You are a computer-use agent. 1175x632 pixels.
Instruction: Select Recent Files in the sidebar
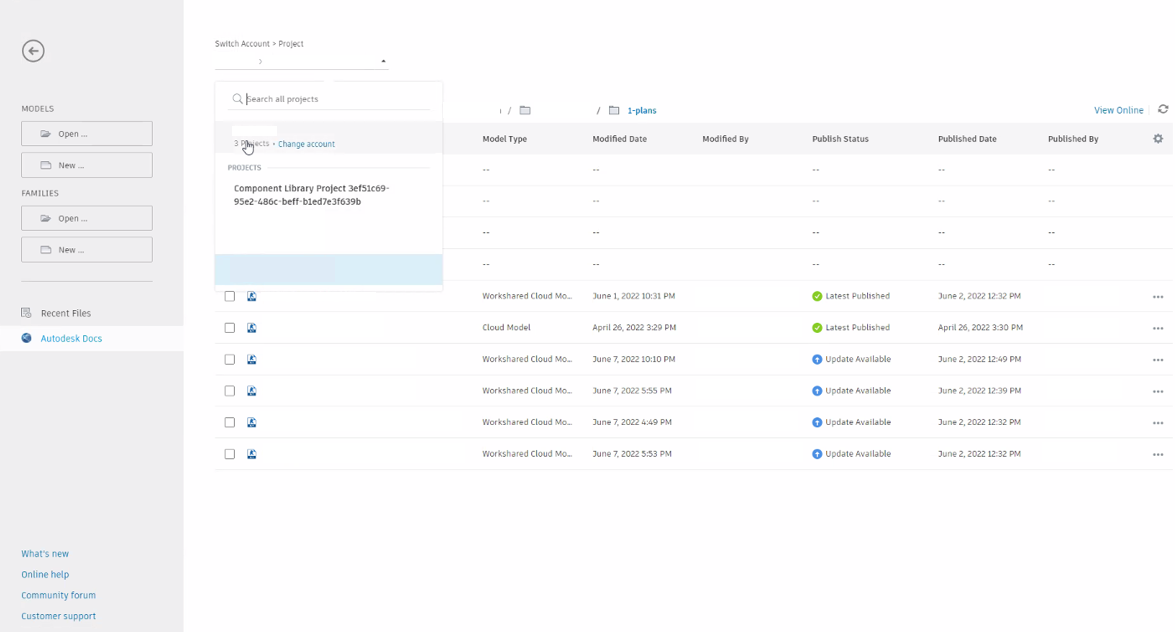coord(65,313)
